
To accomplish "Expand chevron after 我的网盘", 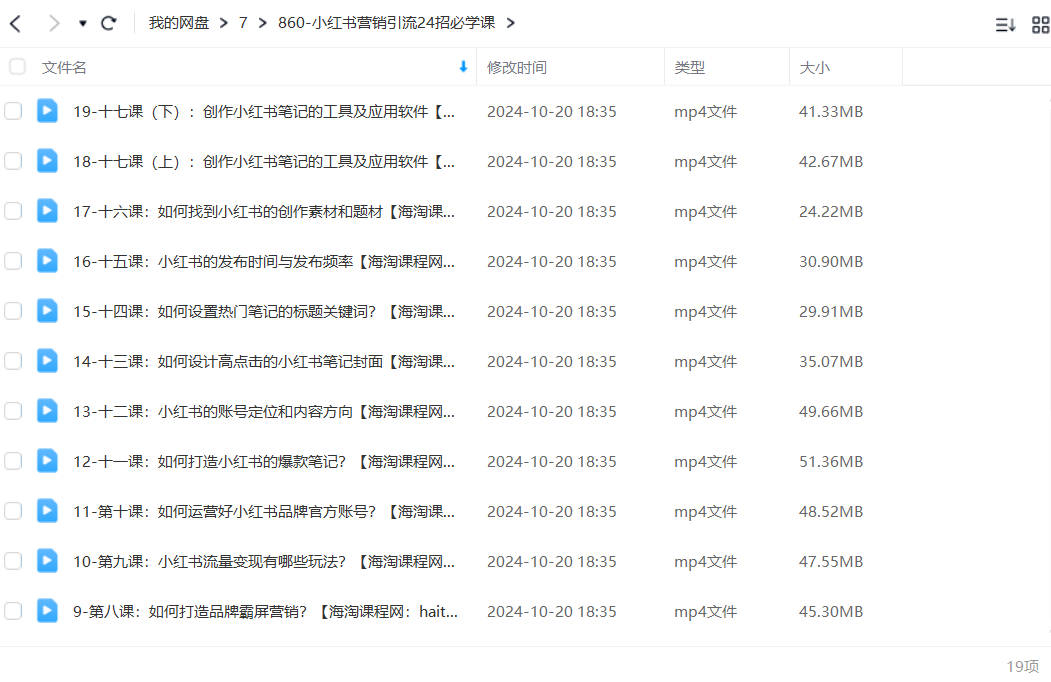I will tap(224, 23).
